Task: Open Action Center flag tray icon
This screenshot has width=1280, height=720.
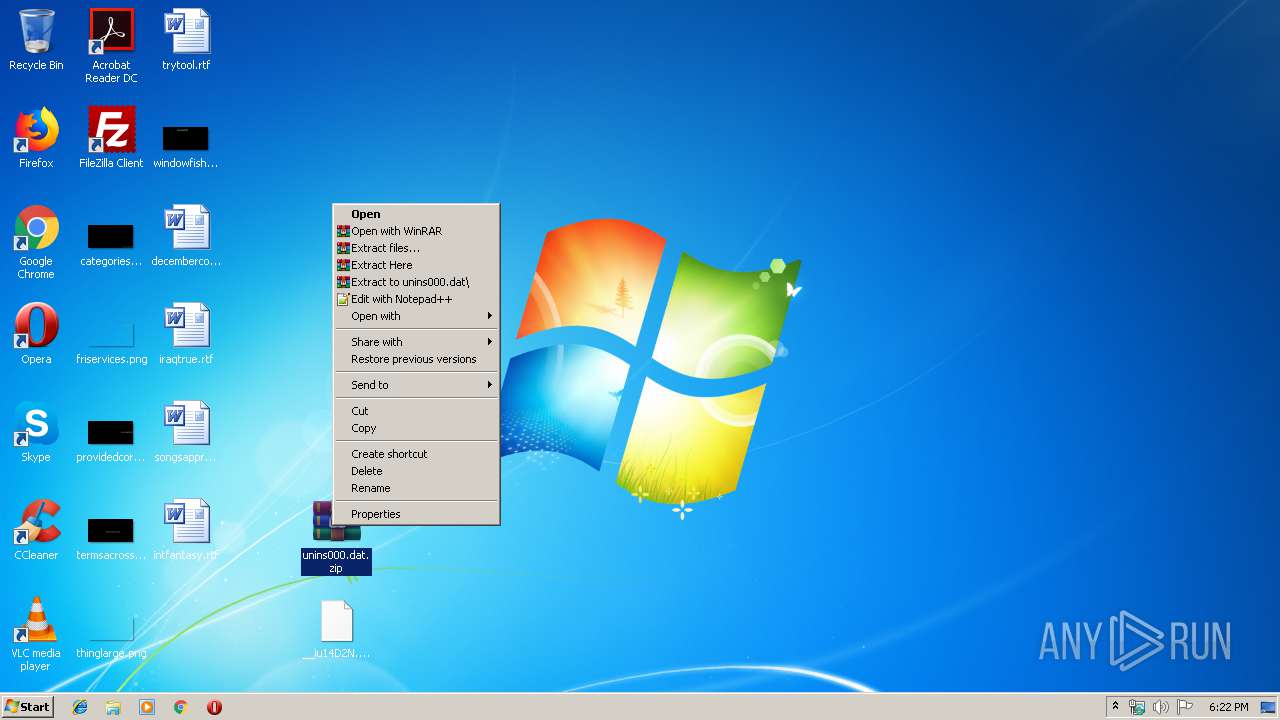Action: (x=1185, y=707)
